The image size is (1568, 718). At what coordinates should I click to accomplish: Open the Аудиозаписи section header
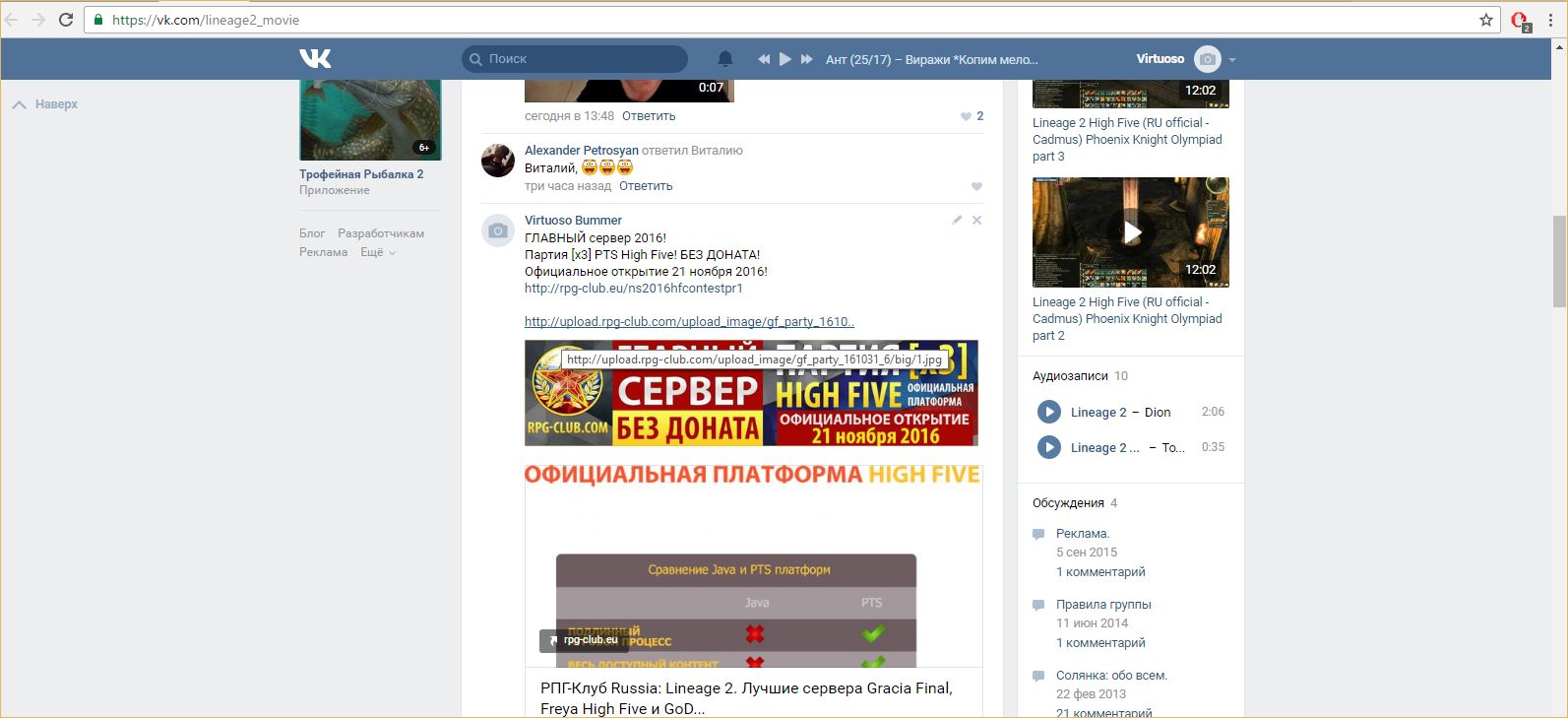click(x=1070, y=376)
